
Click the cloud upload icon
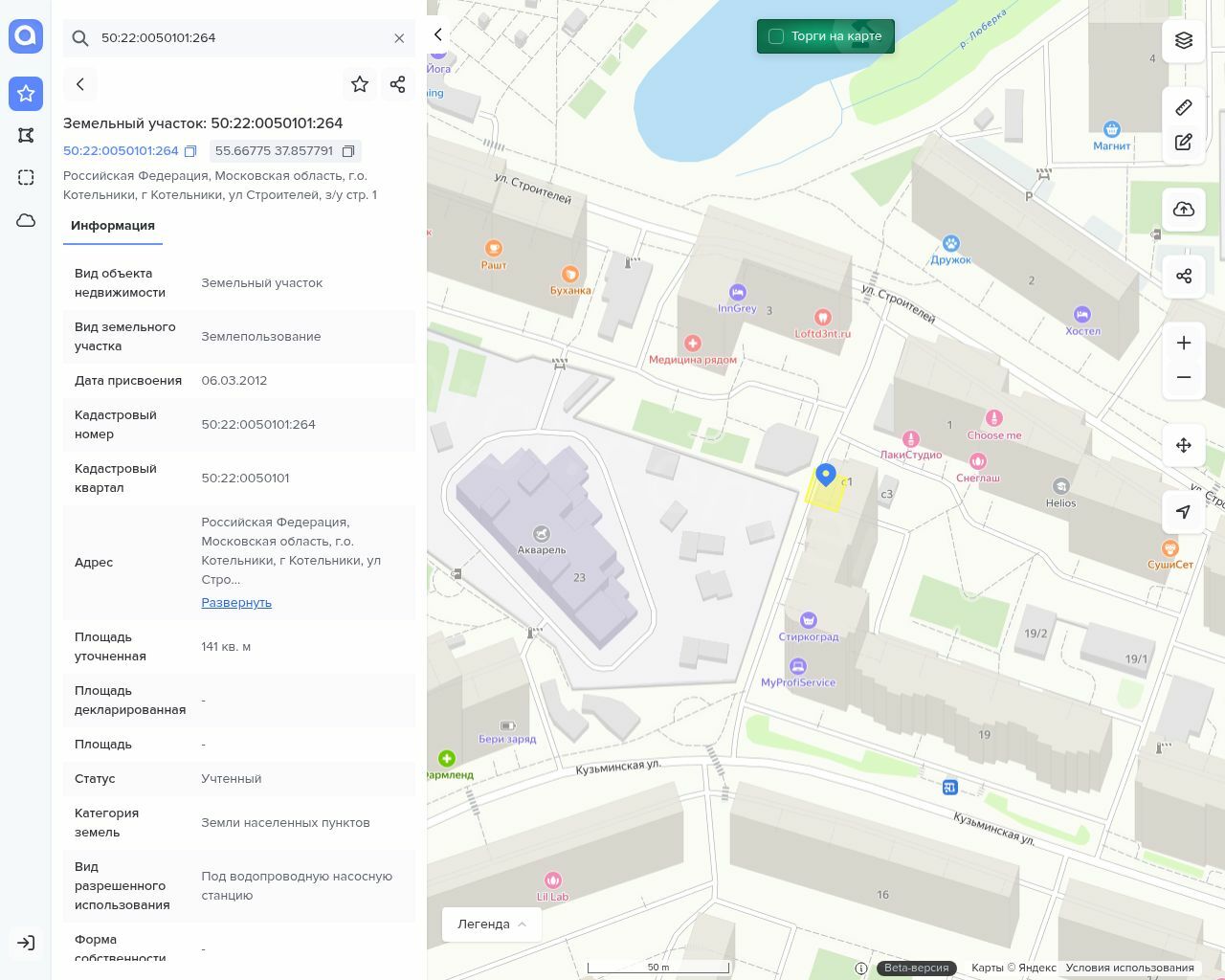pos(1184,210)
